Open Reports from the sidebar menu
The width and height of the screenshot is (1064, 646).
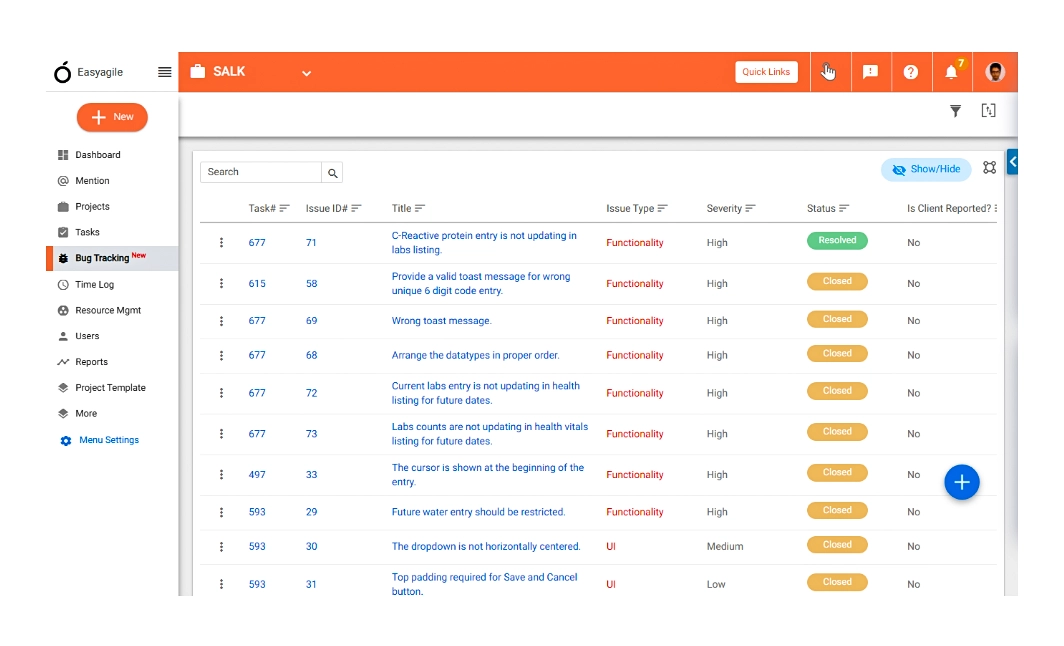tap(93, 361)
